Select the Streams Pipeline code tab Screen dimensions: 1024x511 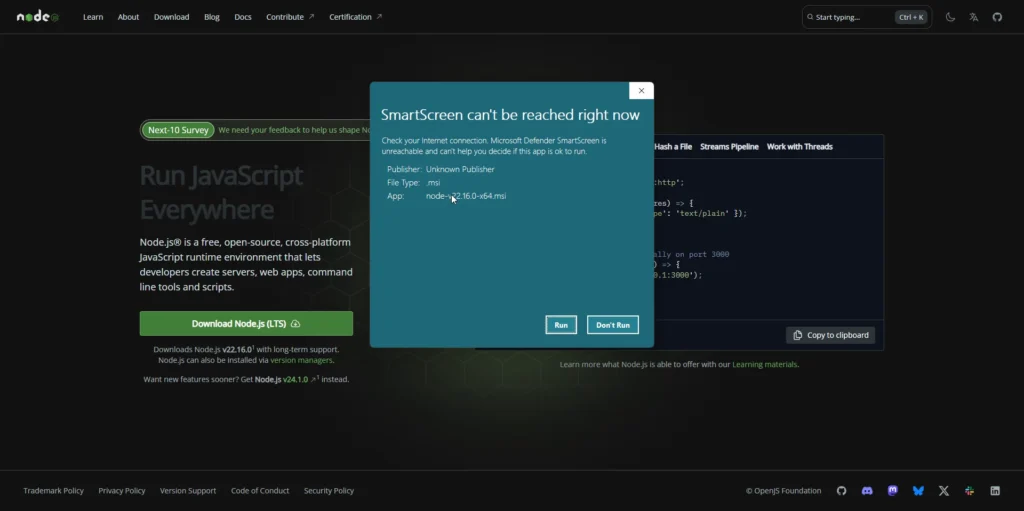coord(729,147)
